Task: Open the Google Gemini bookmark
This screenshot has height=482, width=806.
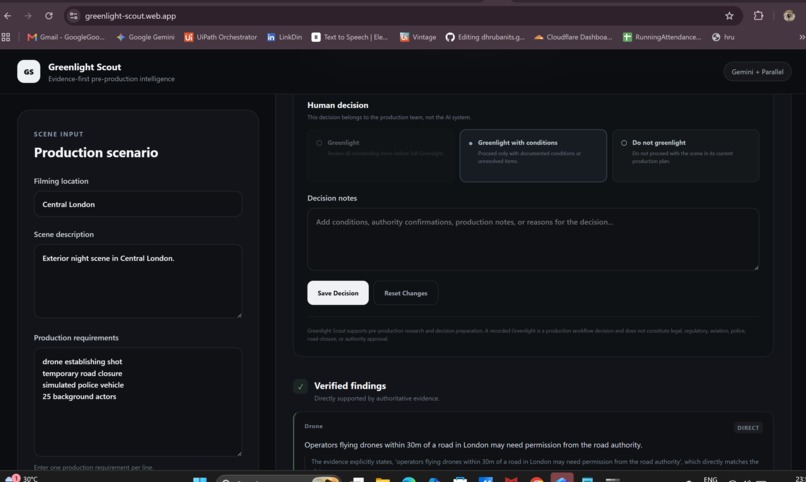Action: coord(145,37)
